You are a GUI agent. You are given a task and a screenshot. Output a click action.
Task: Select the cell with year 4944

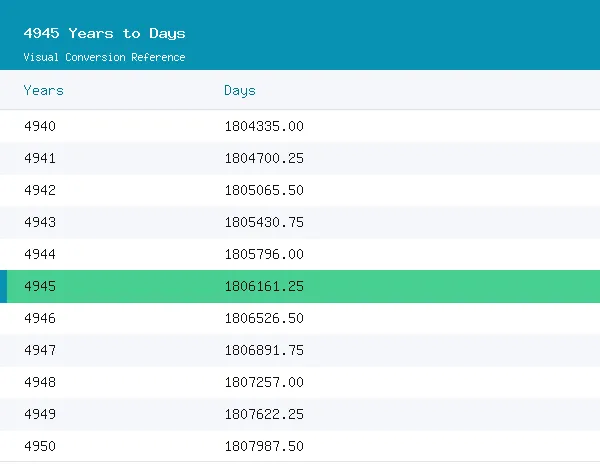point(40,254)
